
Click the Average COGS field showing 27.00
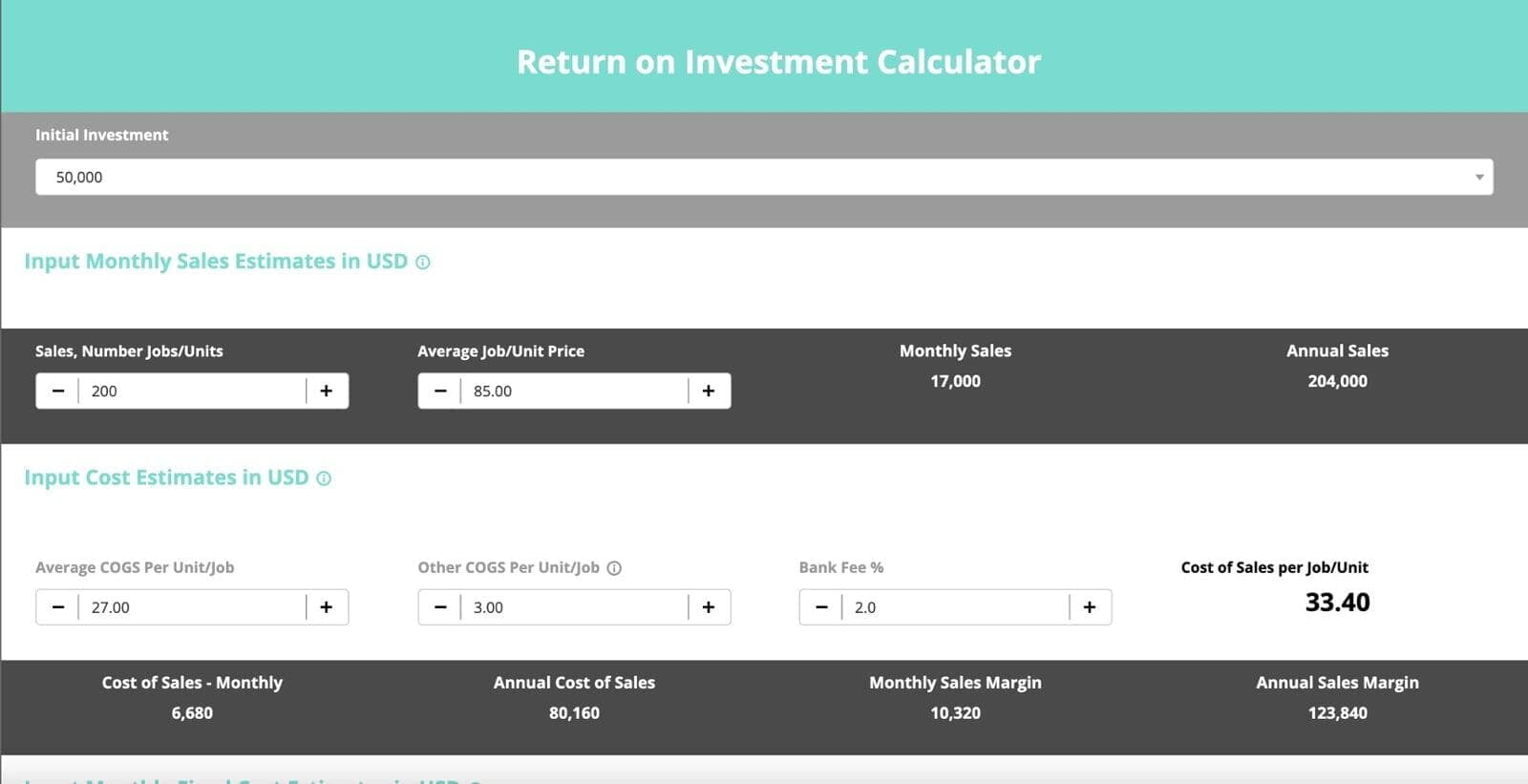(191, 607)
